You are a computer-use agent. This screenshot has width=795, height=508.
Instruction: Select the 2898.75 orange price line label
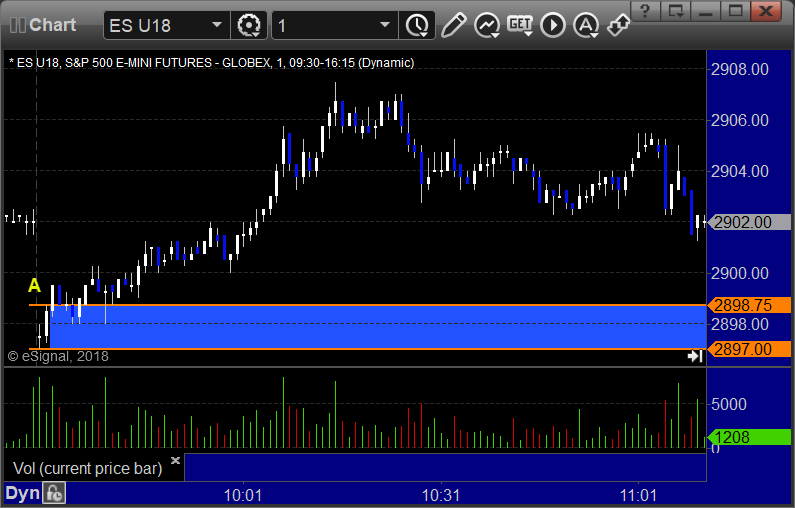749,305
